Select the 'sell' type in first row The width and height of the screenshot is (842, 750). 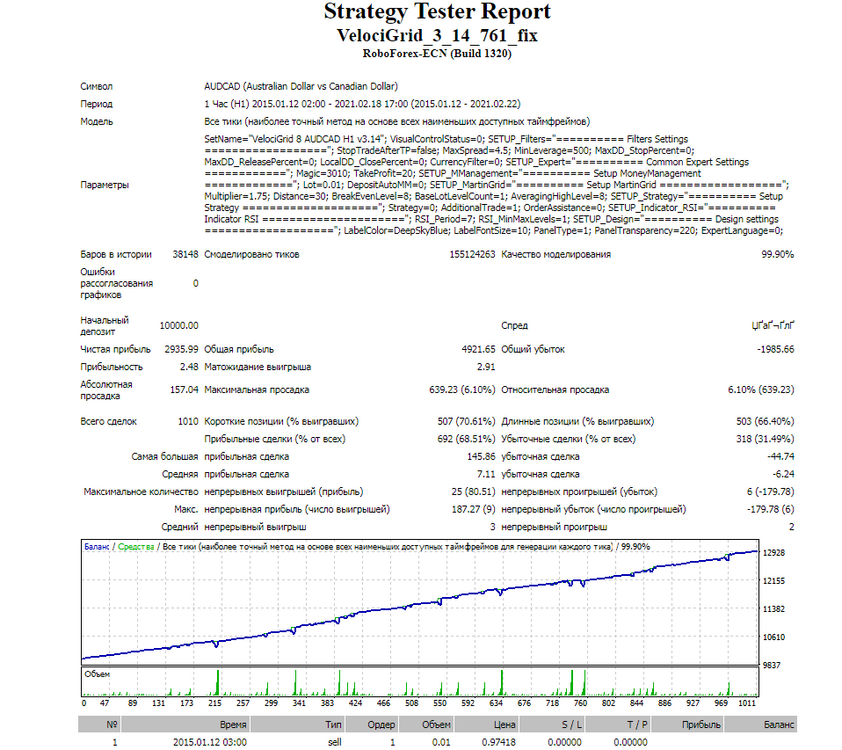pos(335,742)
